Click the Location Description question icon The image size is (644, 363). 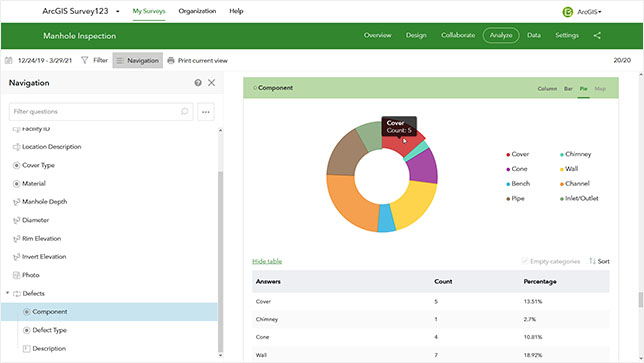pos(16,147)
